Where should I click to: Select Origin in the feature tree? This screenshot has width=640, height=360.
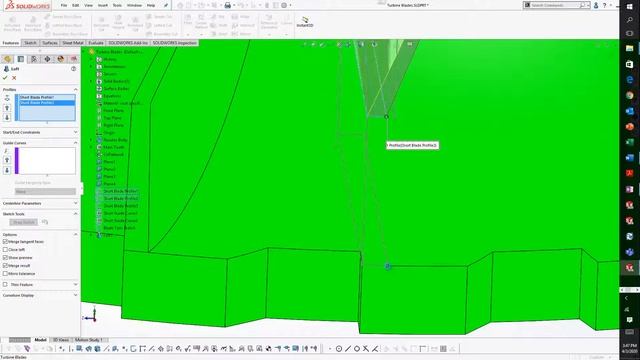[109, 133]
